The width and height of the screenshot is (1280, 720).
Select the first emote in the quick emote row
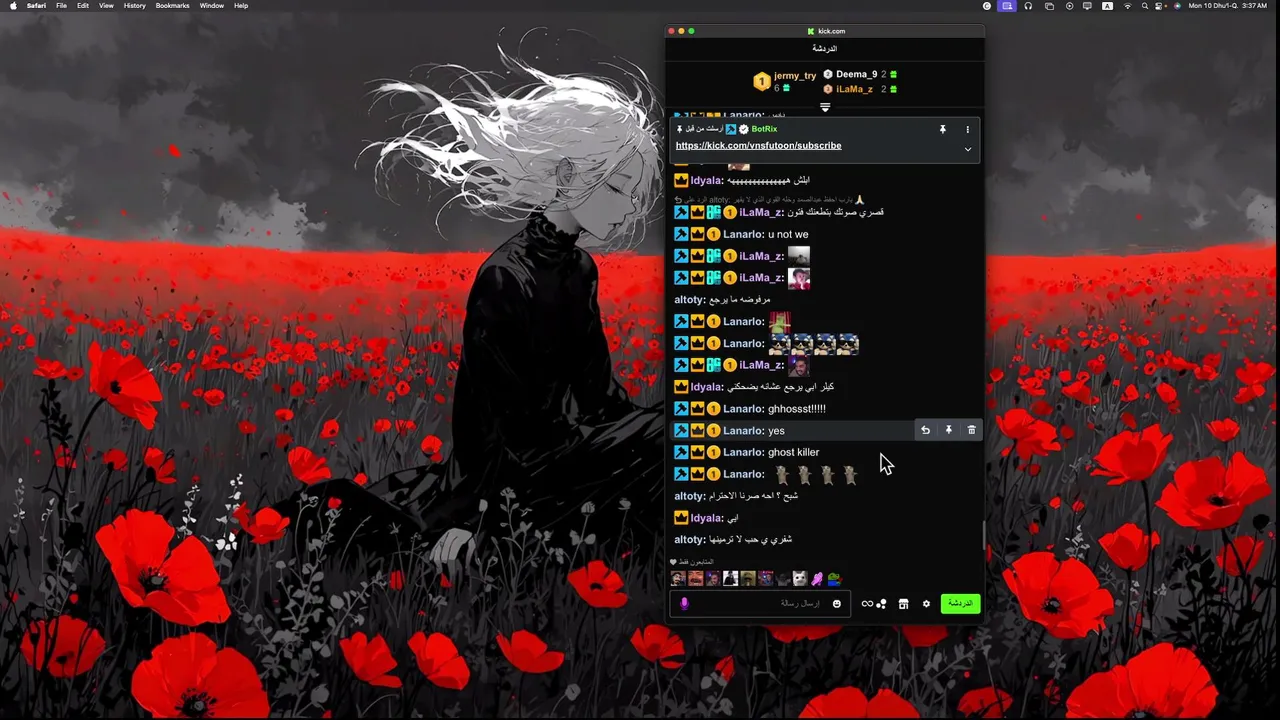click(x=678, y=578)
